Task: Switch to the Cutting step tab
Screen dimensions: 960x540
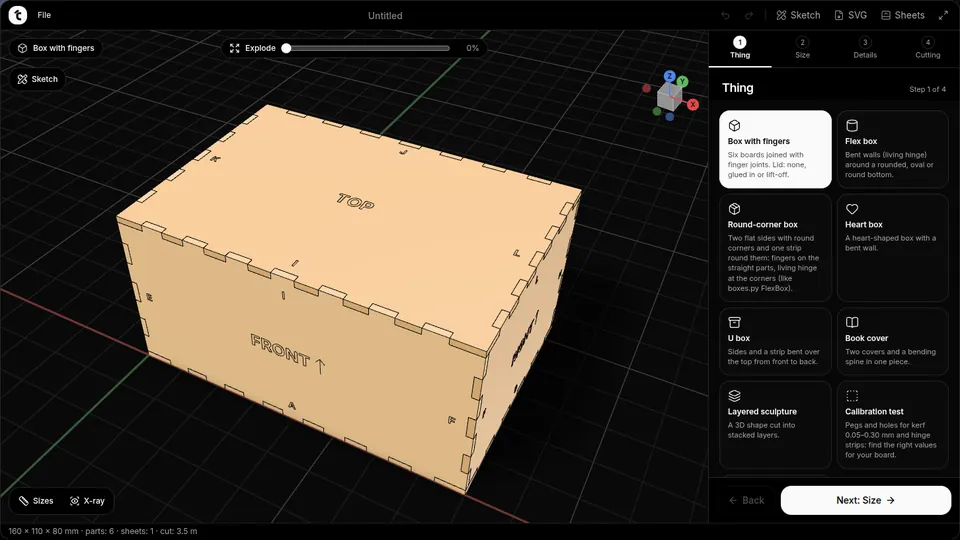Action: [928, 48]
